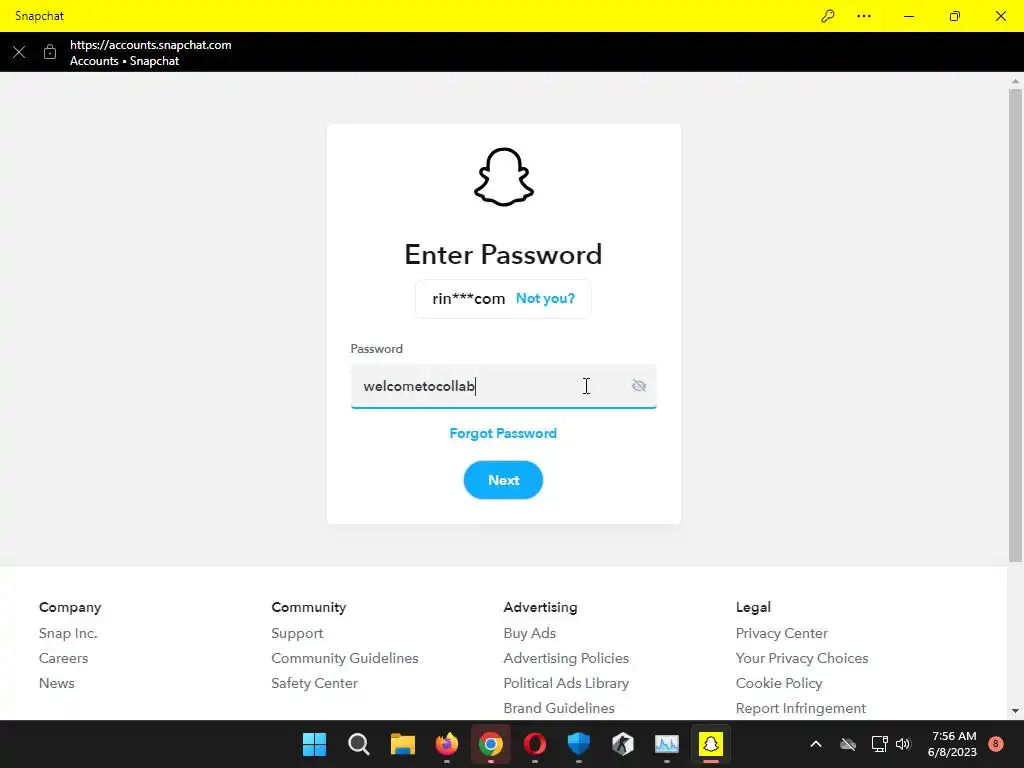Open the Community Guidelines link
1024x768 pixels.
(345, 658)
